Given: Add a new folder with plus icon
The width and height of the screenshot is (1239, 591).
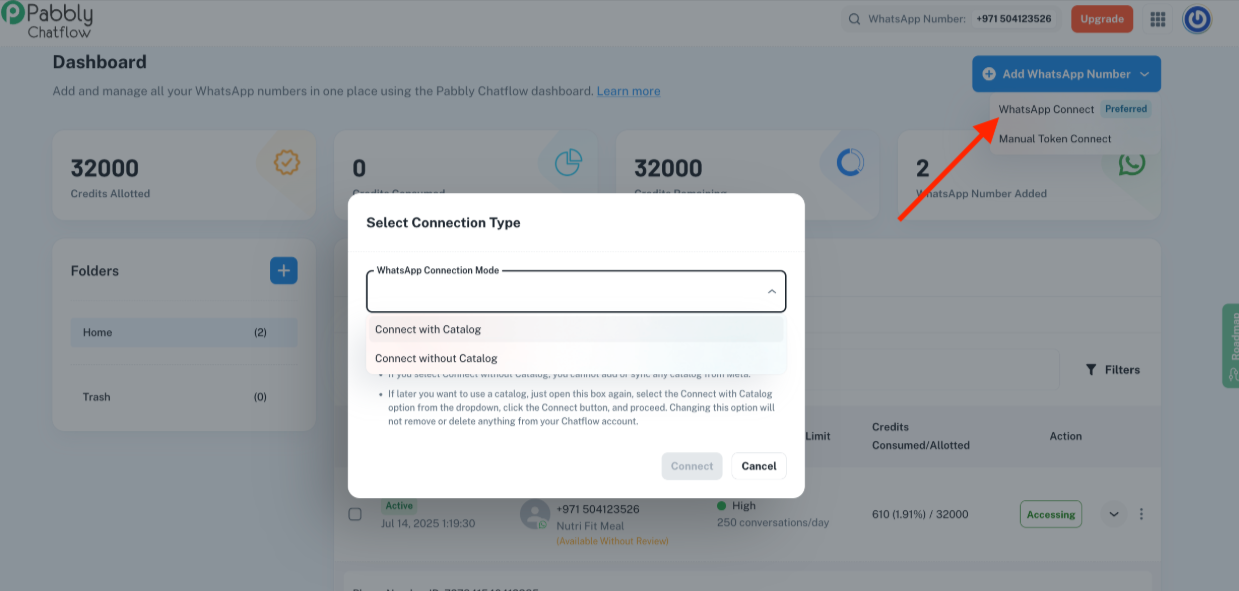Looking at the screenshot, I should point(284,270).
